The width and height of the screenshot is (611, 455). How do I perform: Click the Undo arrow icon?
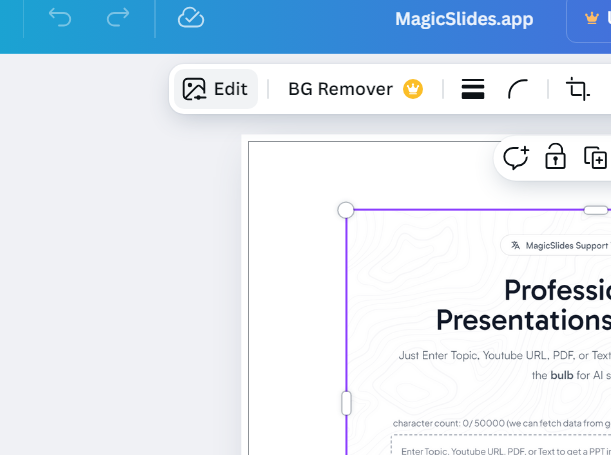coord(60,18)
